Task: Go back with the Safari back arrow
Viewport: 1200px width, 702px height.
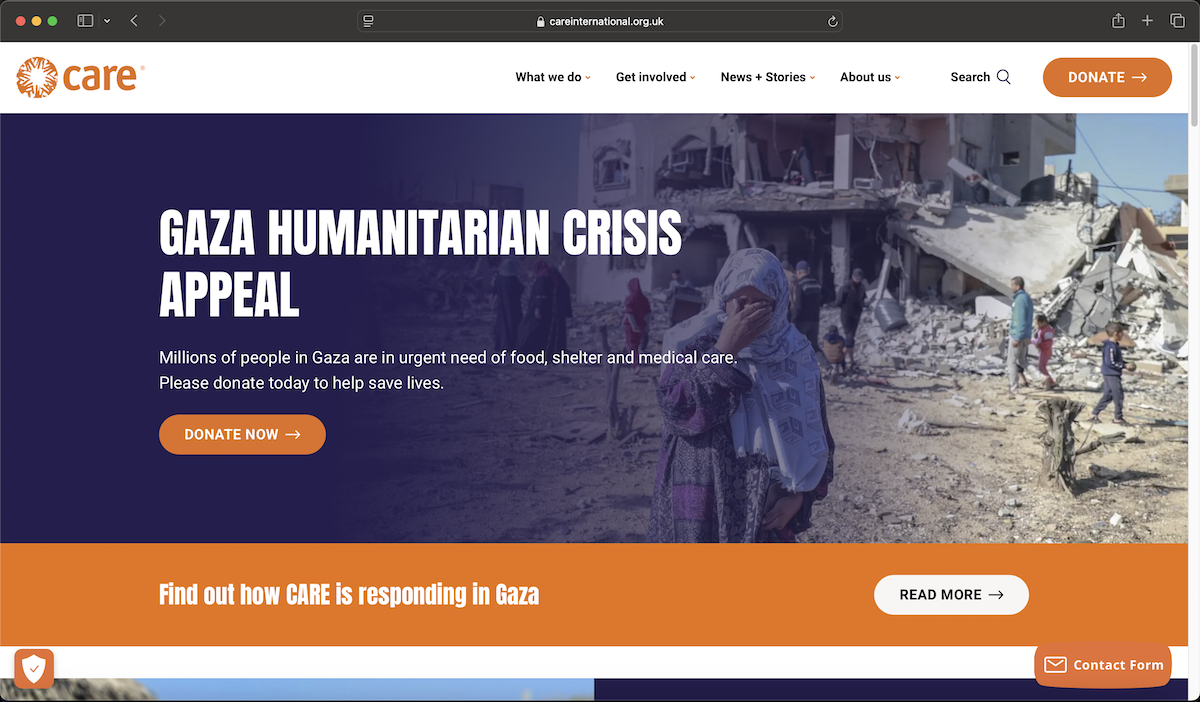Action: coord(134,21)
